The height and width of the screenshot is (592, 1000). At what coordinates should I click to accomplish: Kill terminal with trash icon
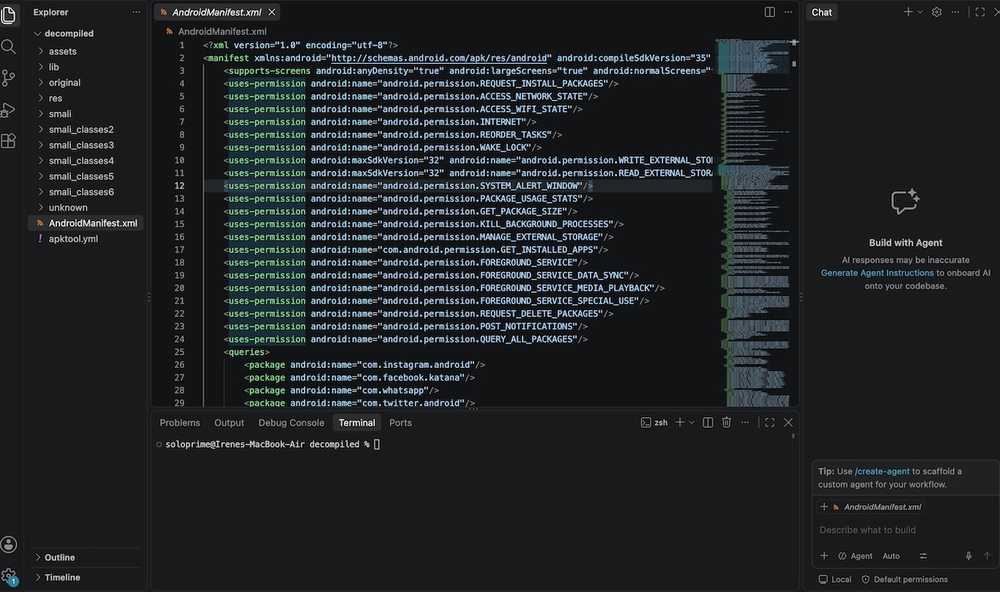726,422
